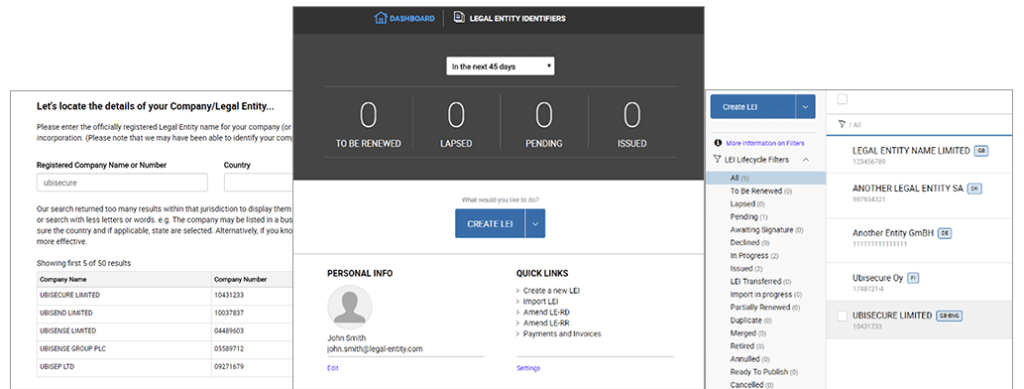Viewport: 1024px width, 389px height.
Task: Click the GB-ENG badge beside UBISECURE LIMITED
Action: [950, 316]
